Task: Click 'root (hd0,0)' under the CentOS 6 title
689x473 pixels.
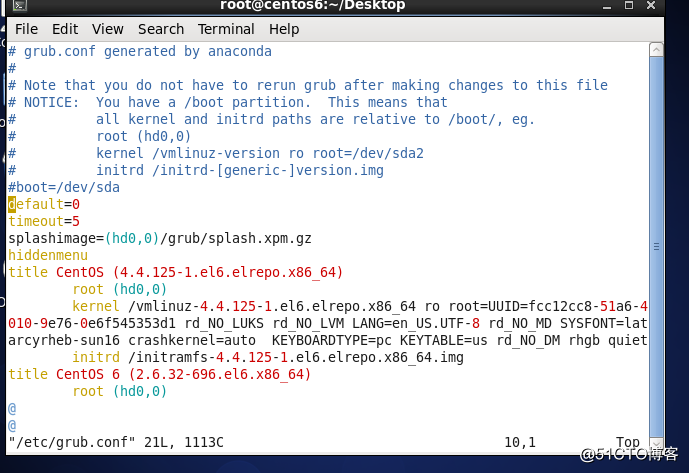Action: tap(120, 391)
